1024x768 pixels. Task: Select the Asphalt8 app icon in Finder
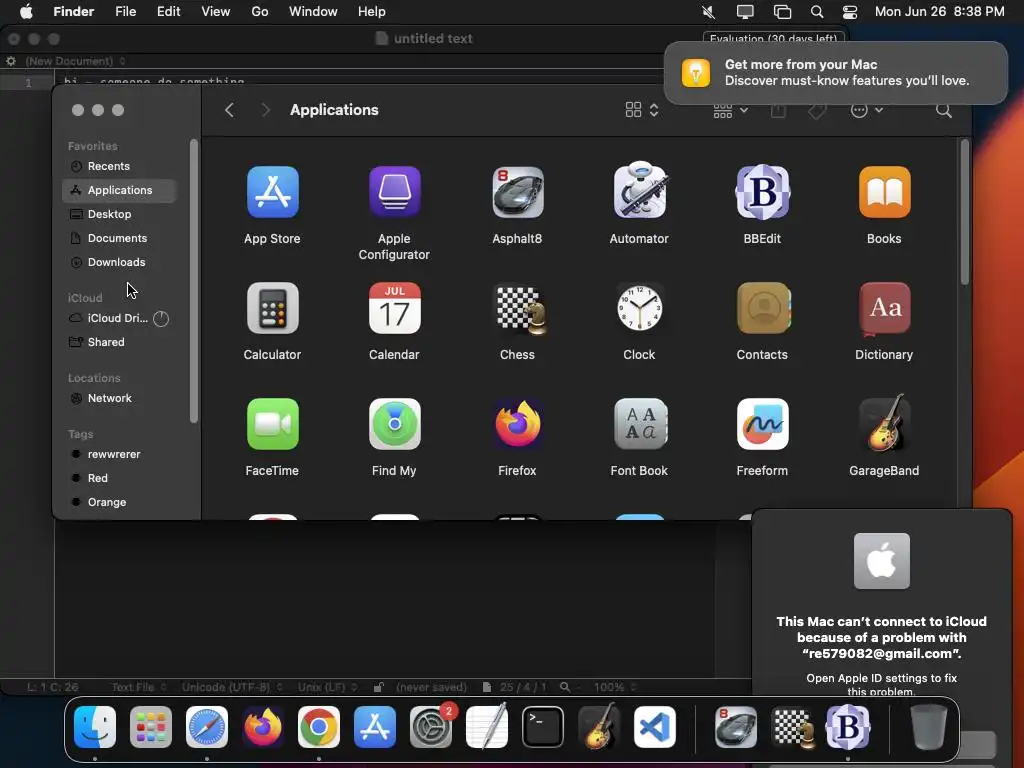click(x=517, y=192)
